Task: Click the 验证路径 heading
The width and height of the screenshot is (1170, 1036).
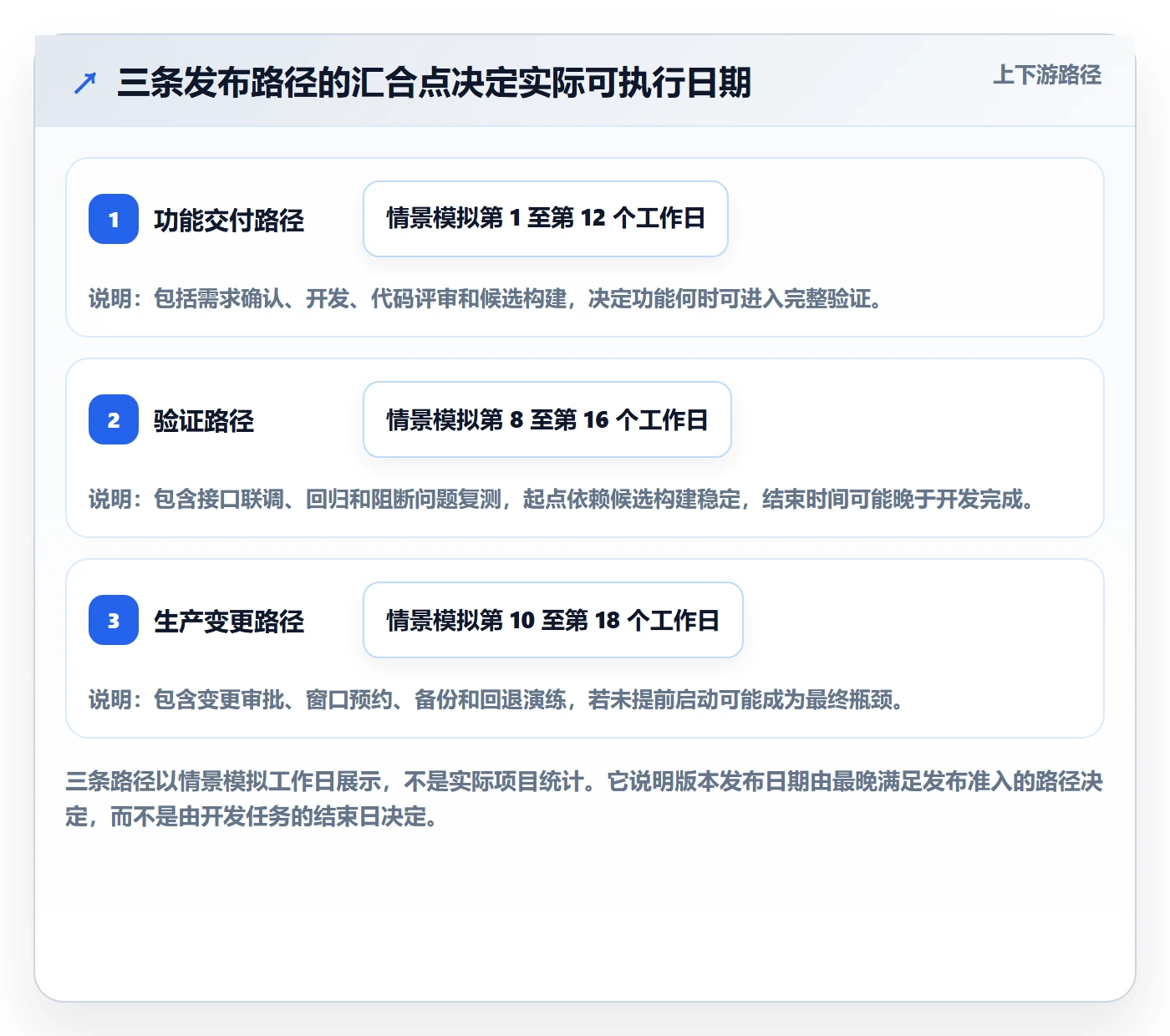Action: pos(204,420)
